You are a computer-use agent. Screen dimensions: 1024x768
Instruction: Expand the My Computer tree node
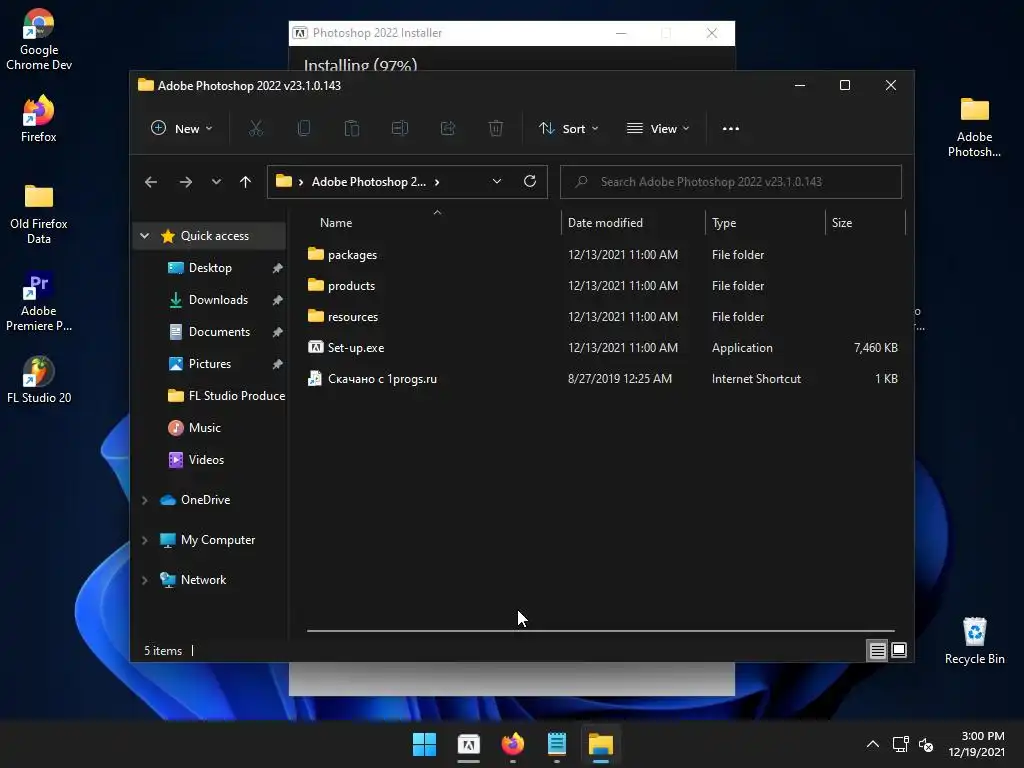pos(145,540)
